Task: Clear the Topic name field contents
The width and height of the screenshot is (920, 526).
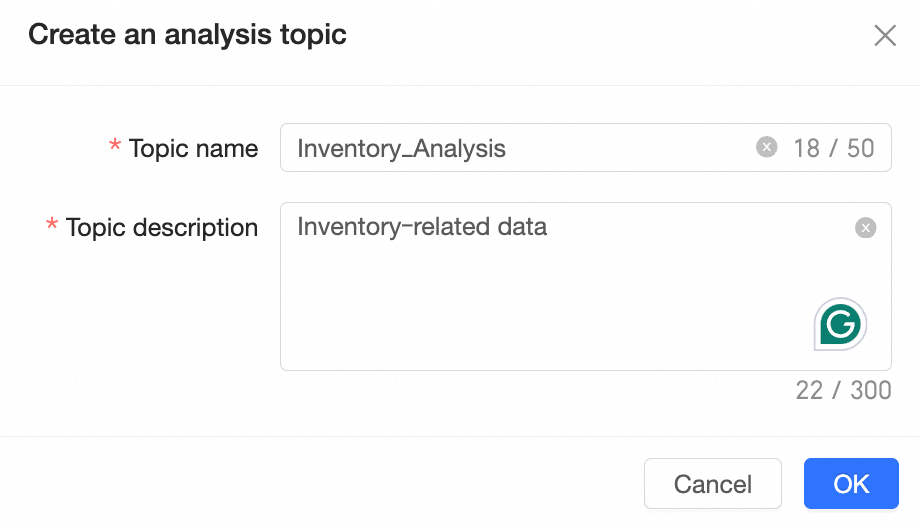Action: (766, 148)
